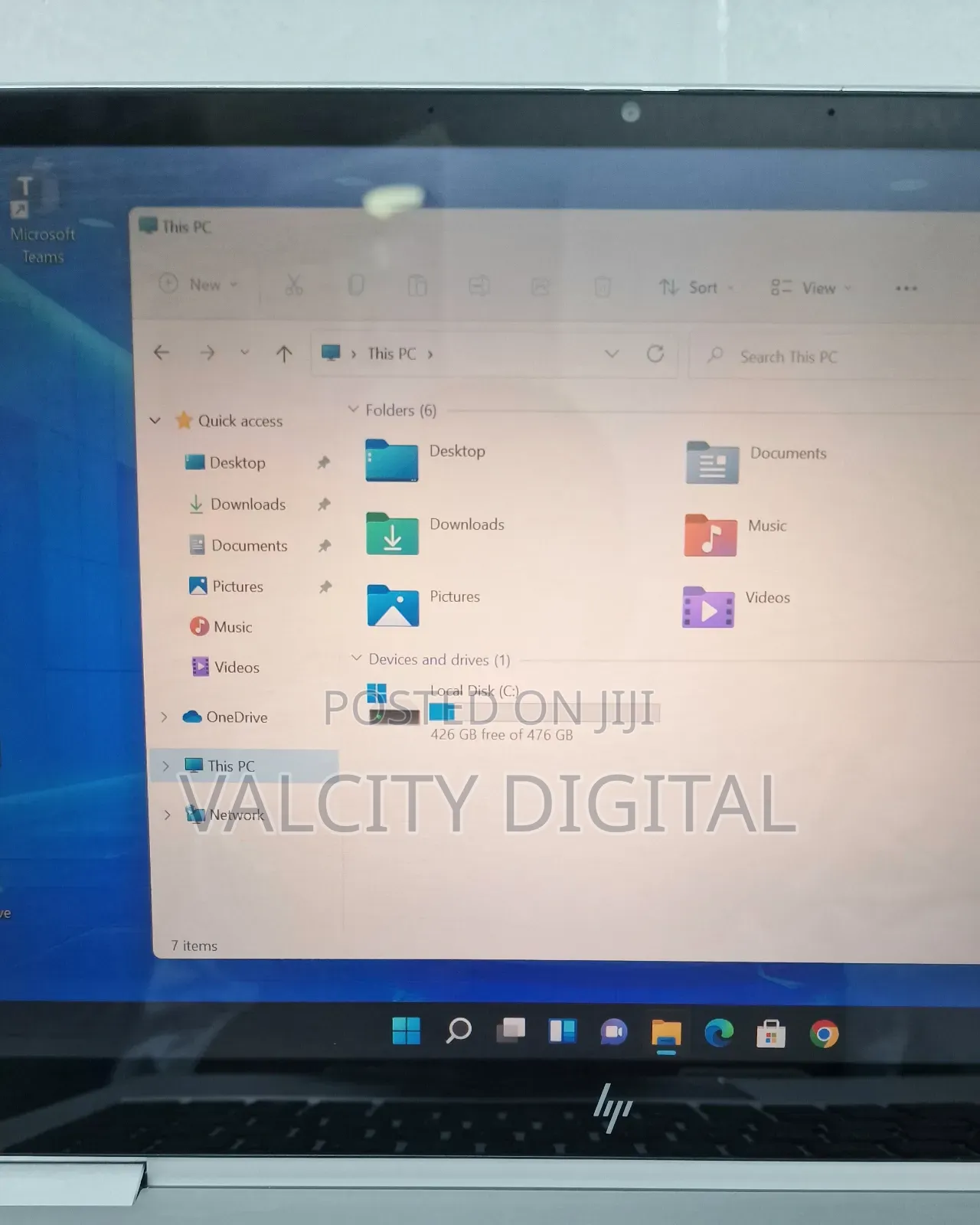Expand the address bar history dropdown
The height and width of the screenshot is (1225, 980).
pyautogui.click(x=612, y=354)
